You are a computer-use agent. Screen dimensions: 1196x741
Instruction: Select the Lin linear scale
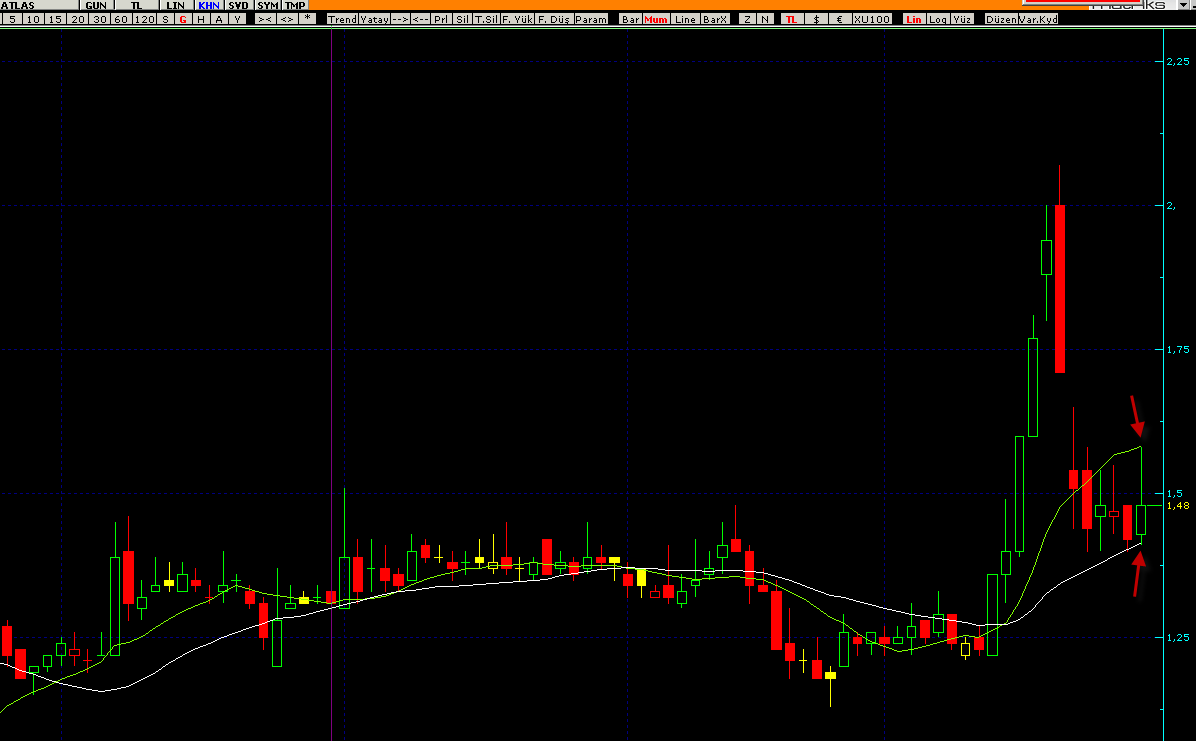(x=914, y=19)
